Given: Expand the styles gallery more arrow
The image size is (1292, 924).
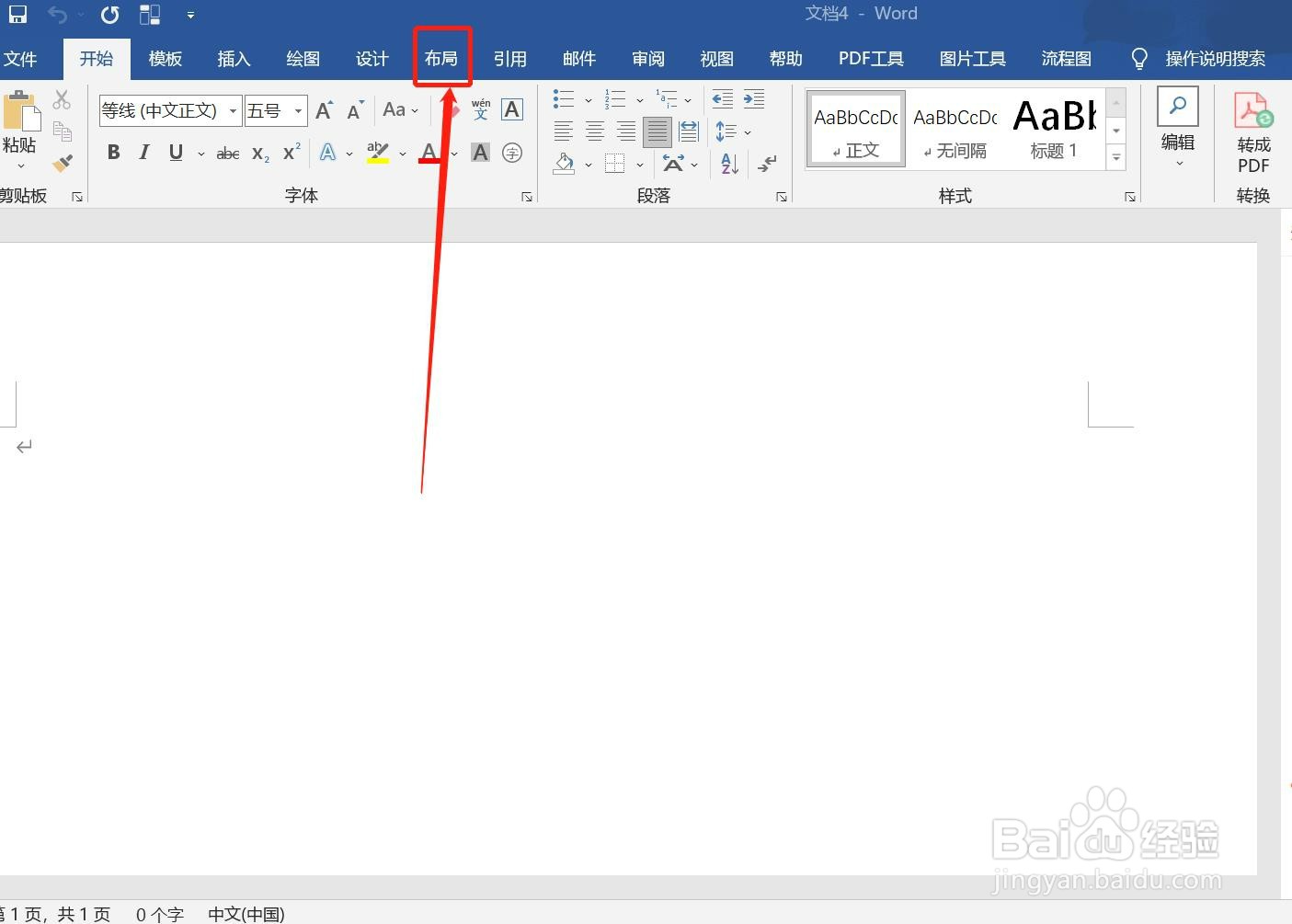Looking at the screenshot, I should pos(1116,158).
